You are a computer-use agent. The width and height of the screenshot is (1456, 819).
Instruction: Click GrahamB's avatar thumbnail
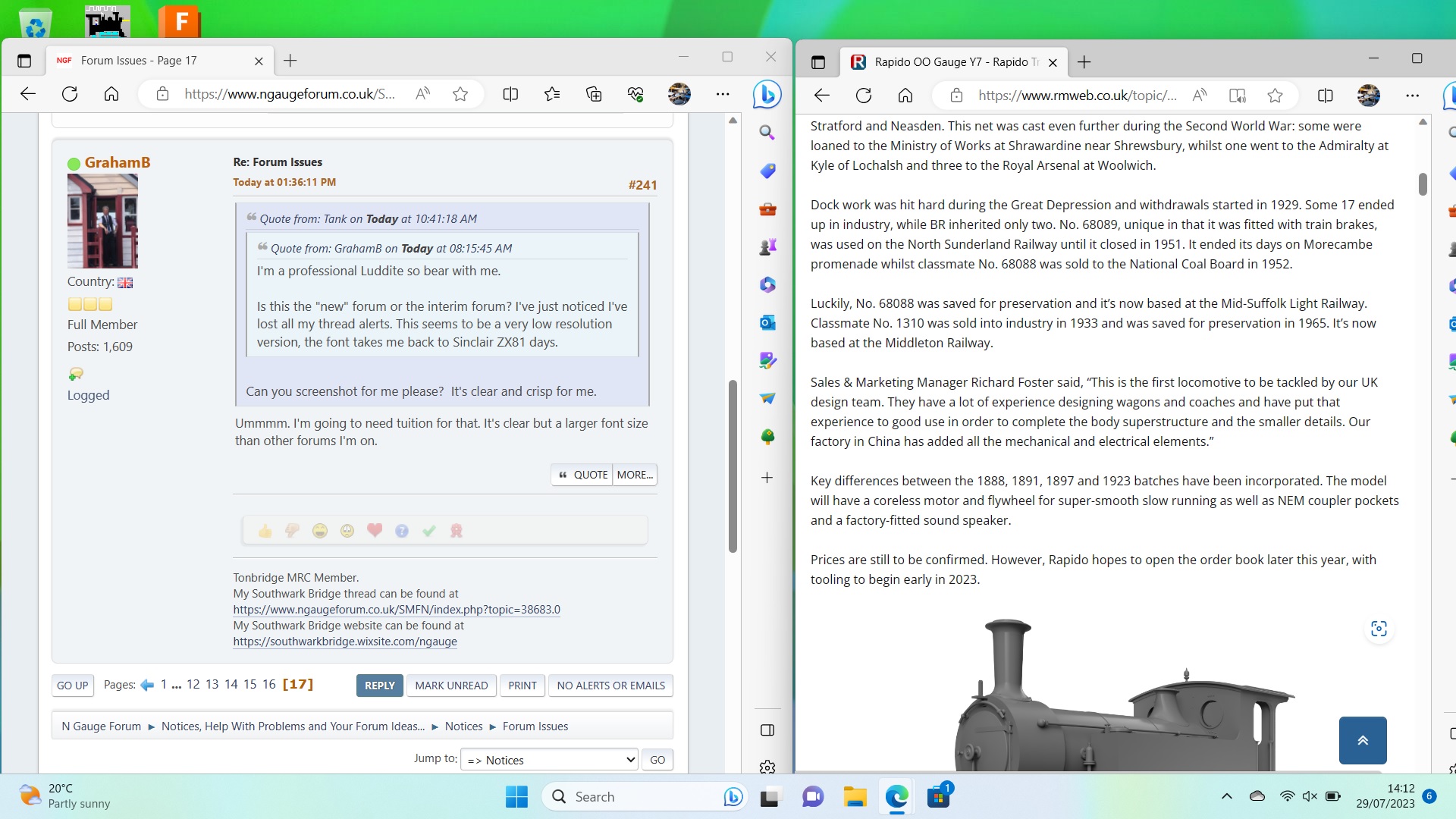tap(102, 221)
